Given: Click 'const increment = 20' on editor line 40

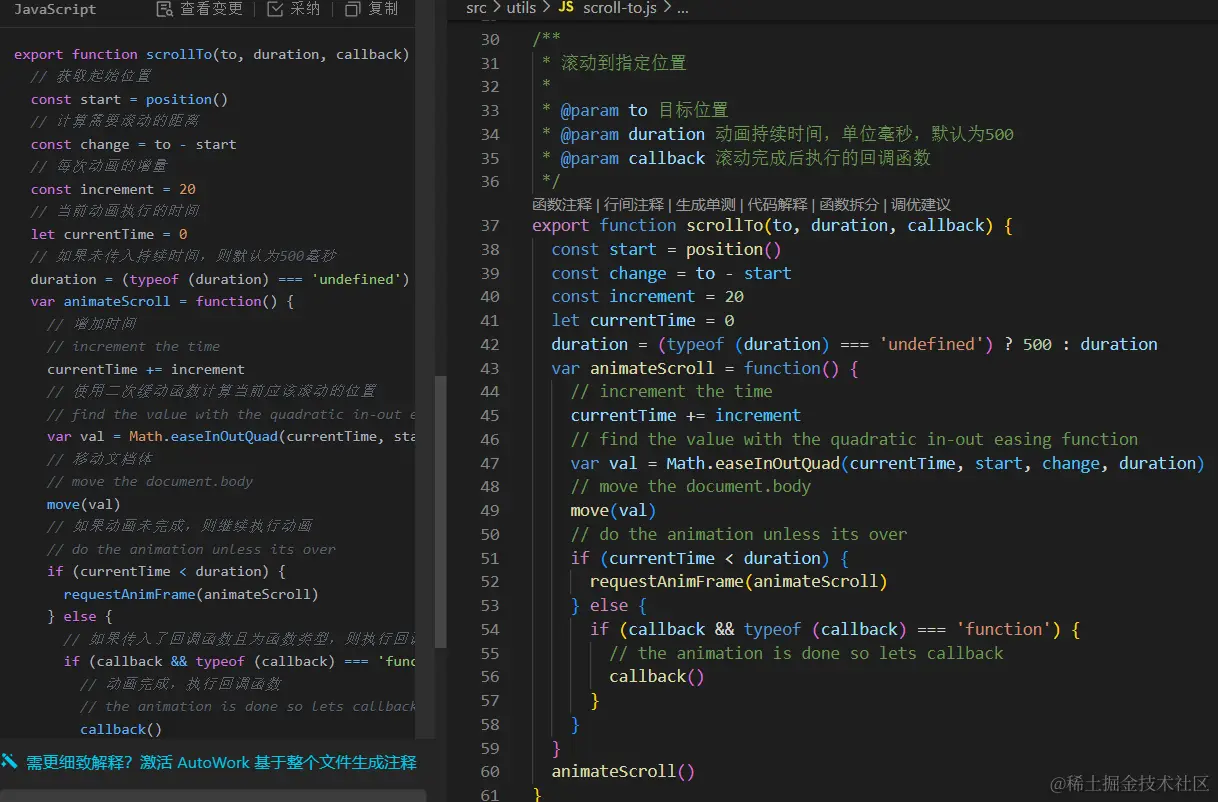Looking at the screenshot, I should coord(647,297).
